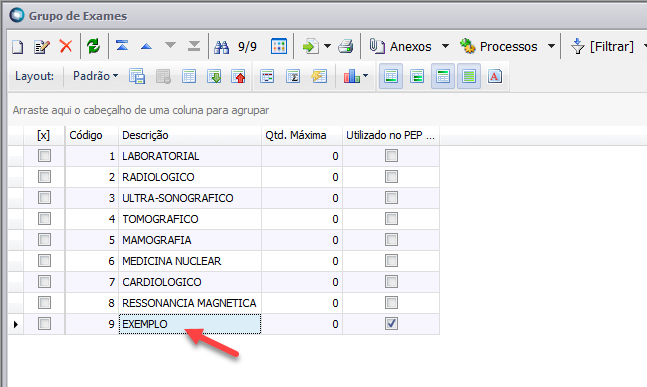
Task: Click the Processos label
Action: pos(508,47)
